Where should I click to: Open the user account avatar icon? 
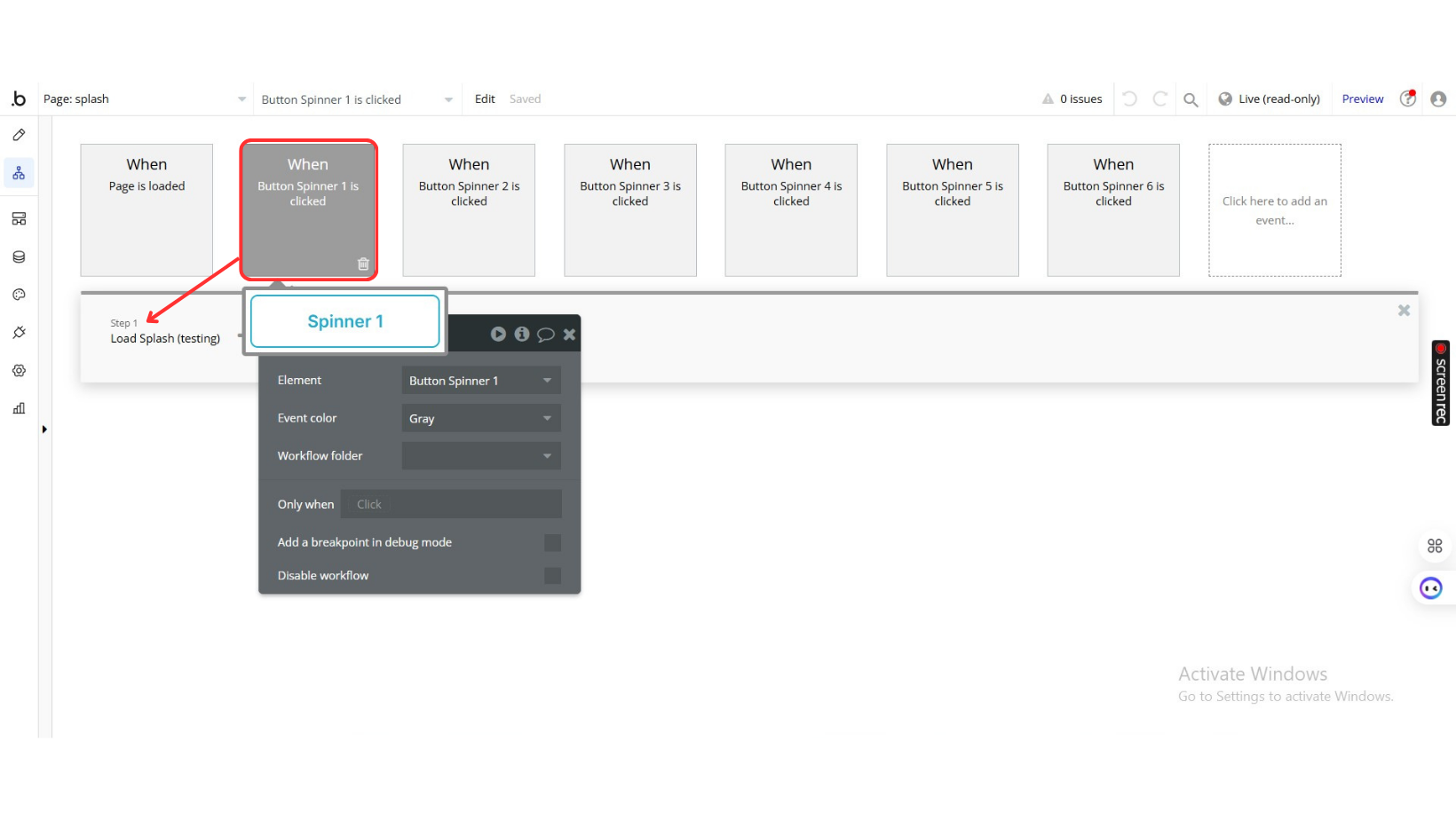pos(1438,99)
